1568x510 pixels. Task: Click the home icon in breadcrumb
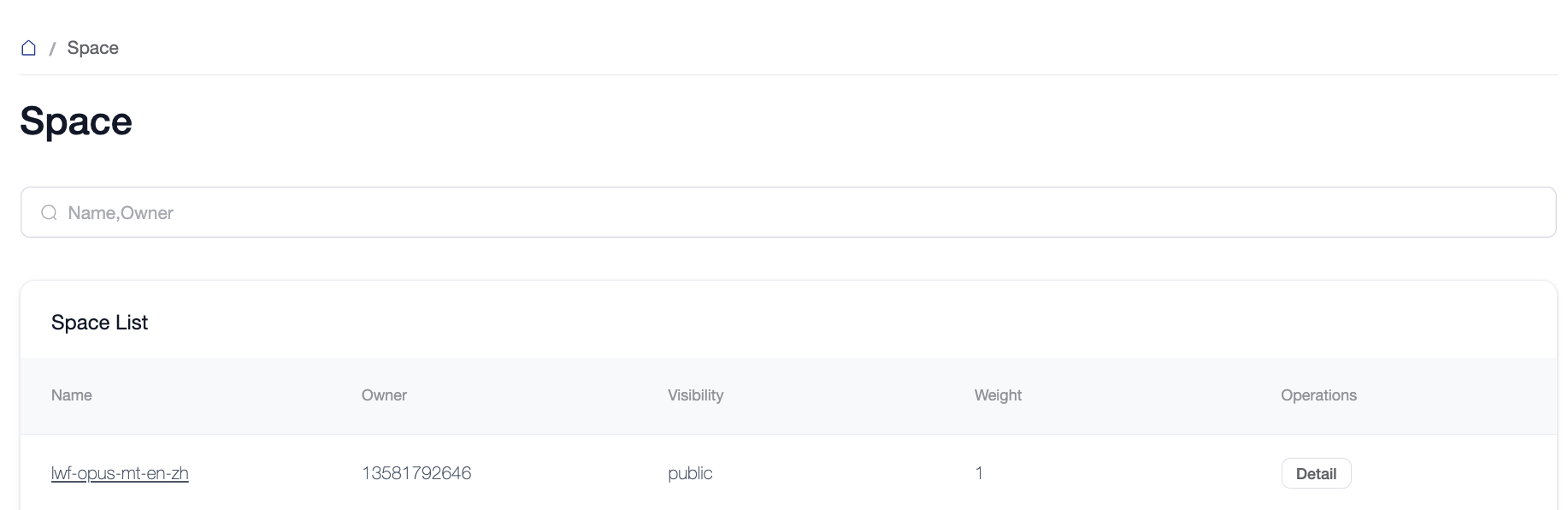28,48
